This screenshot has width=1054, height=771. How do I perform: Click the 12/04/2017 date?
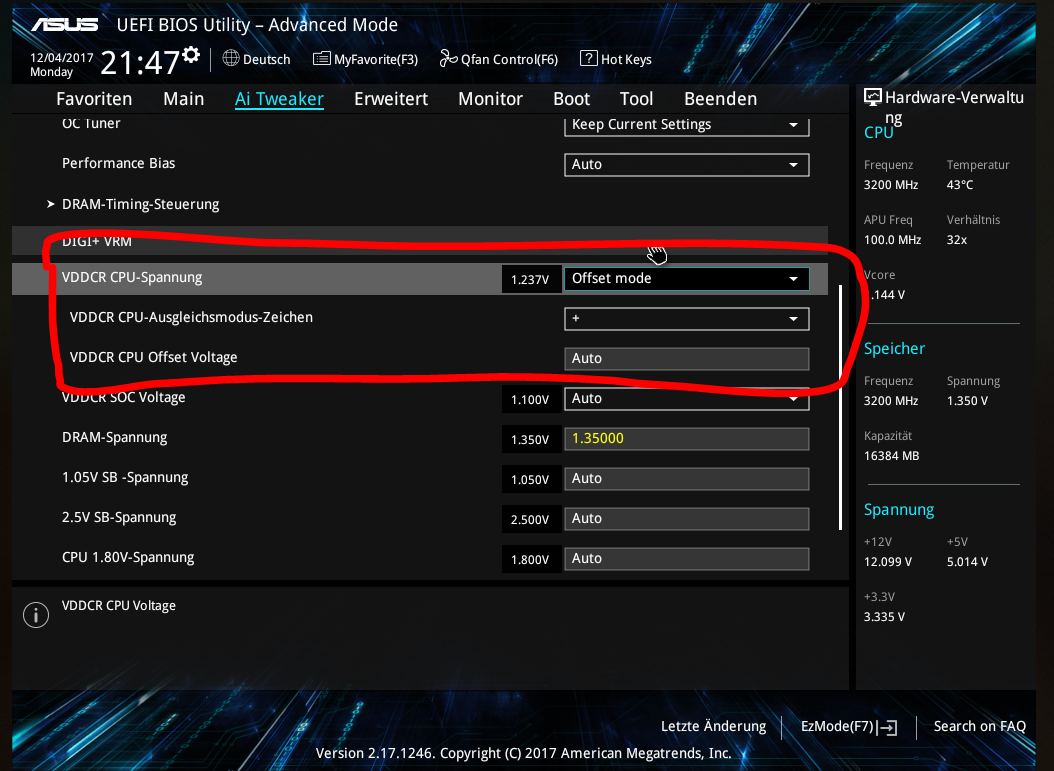[x=61, y=57]
